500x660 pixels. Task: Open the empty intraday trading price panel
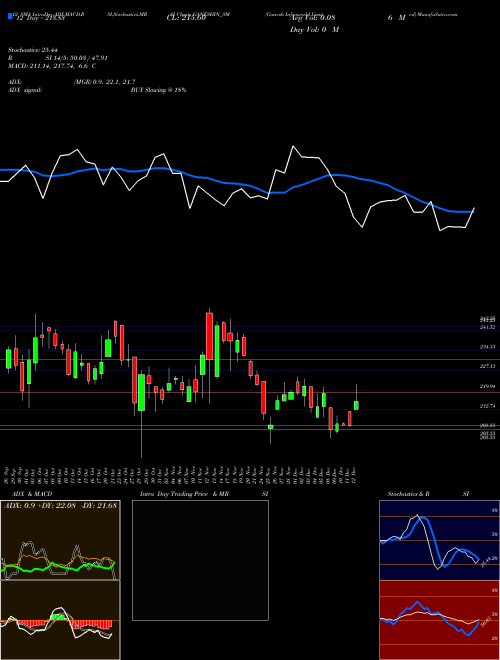(x=200, y=560)
